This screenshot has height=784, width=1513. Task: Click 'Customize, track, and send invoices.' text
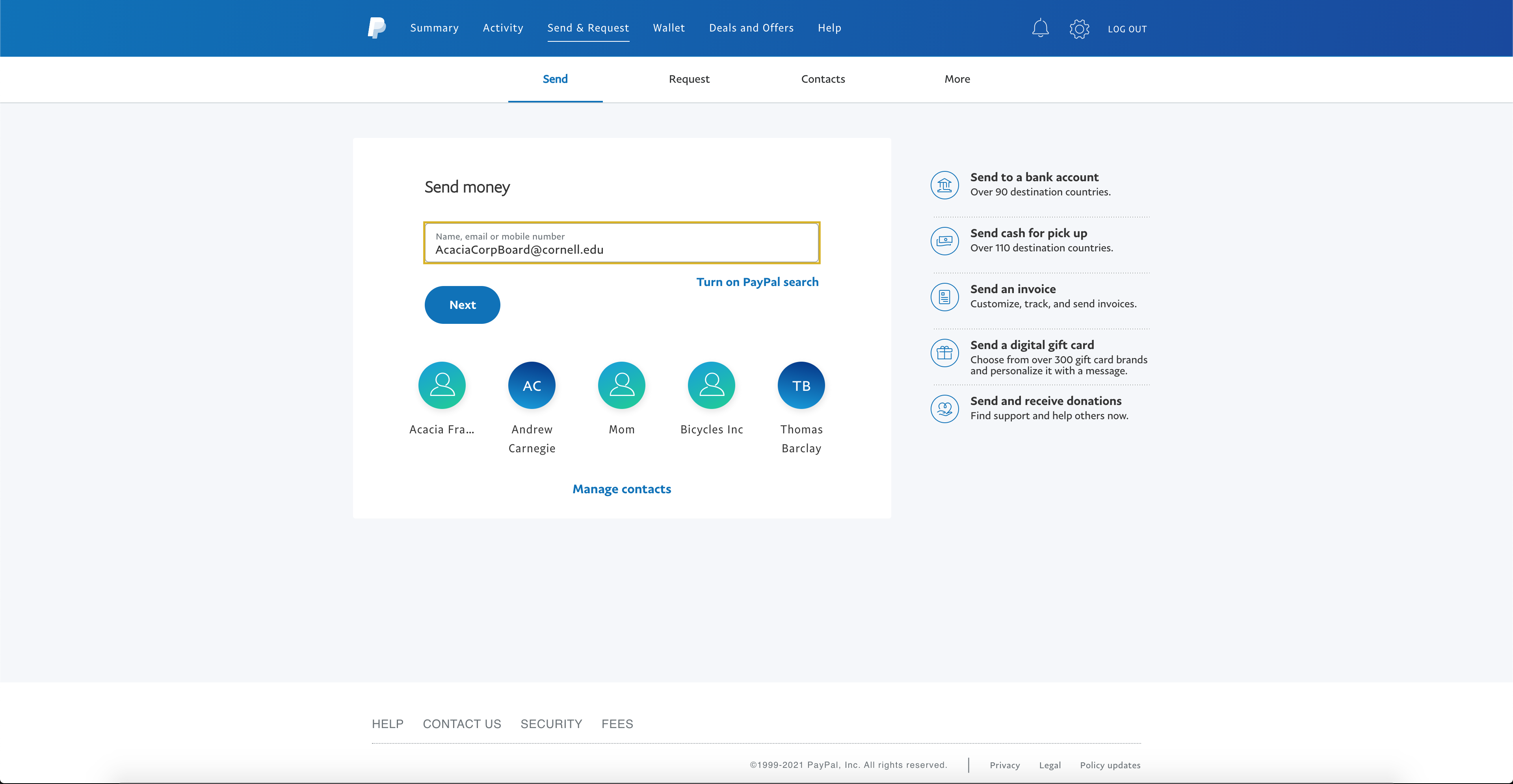pyautogui.click(x=1053, y=304)
